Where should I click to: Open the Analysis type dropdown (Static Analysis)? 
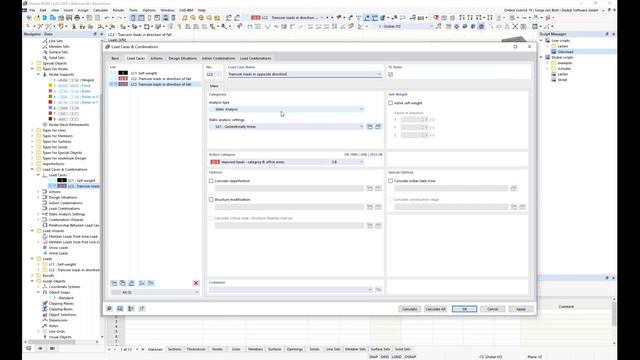click(361, 109)
